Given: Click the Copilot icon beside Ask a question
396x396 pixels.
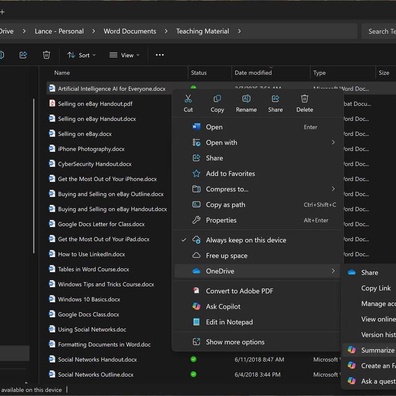Looking at the screenshot, I should (x=352, y=381).
